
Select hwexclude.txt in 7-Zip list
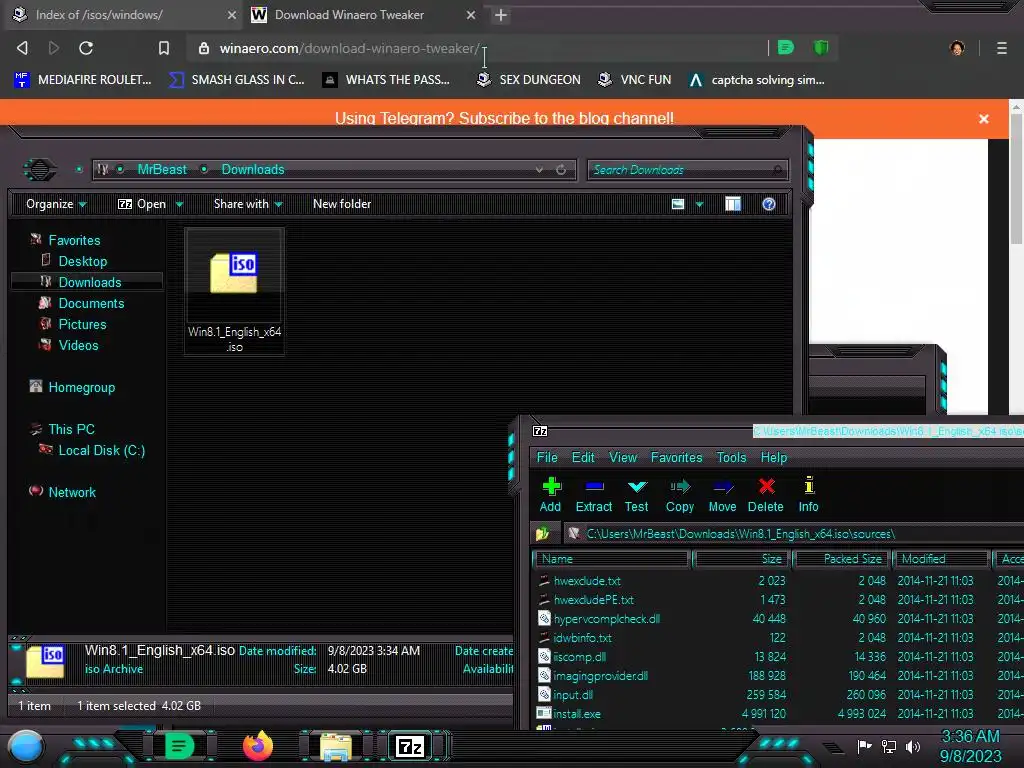(x=587, y=581)
